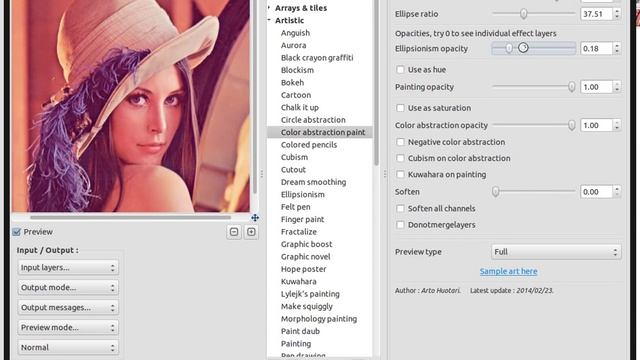Select the Cartoon filter

click(x=296, y=95)
